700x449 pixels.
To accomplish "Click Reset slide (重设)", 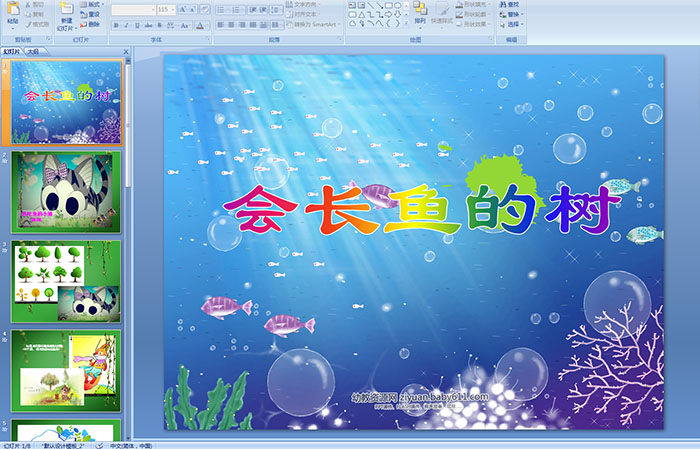I will coord(90,14).
